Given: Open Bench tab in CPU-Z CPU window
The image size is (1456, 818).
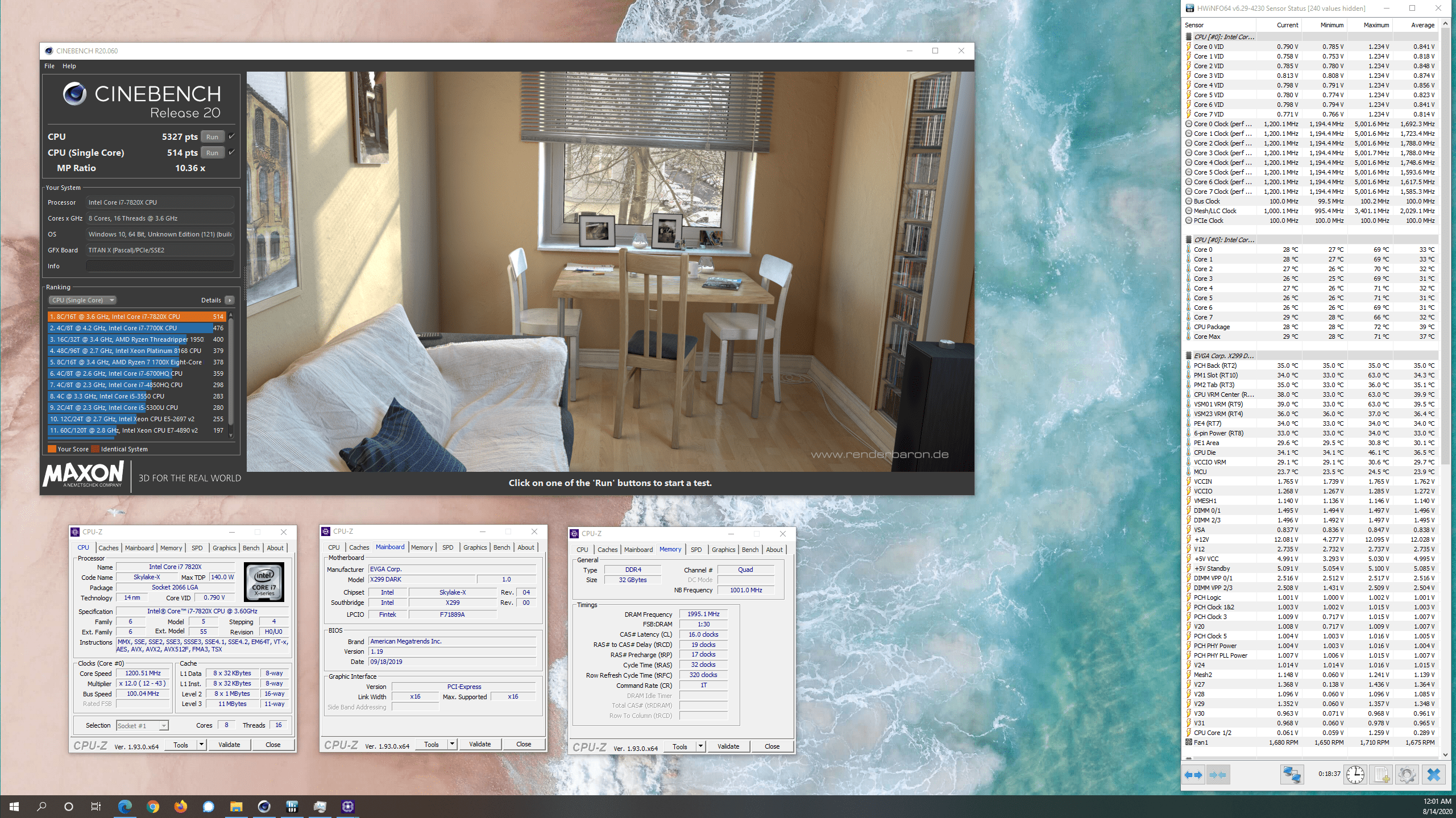Looking at the screenshot, I should (251, 548).
